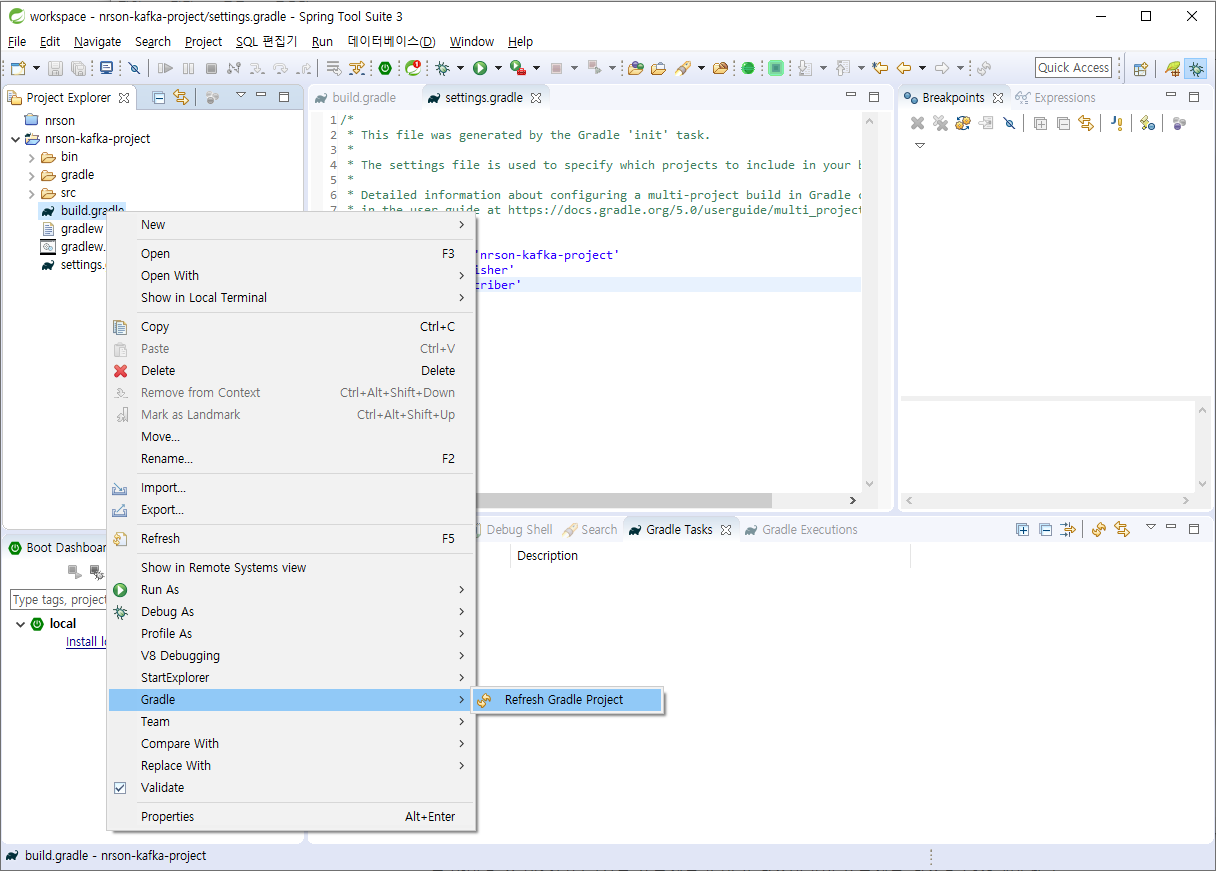Click the Boot Dashboard tag filter field
Image resolution: width=1216 pixels, height=871 pixels.
58,600
